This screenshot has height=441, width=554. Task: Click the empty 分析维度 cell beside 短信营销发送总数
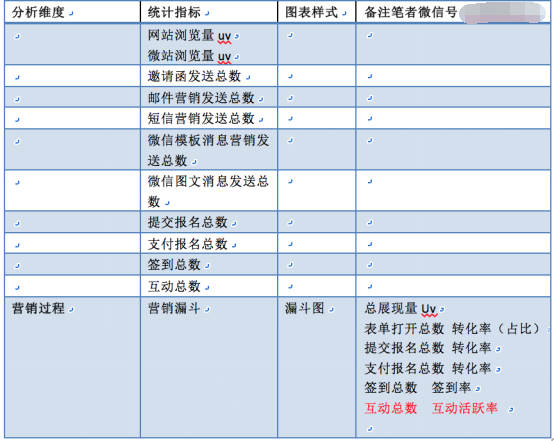(x=72, y=118)
